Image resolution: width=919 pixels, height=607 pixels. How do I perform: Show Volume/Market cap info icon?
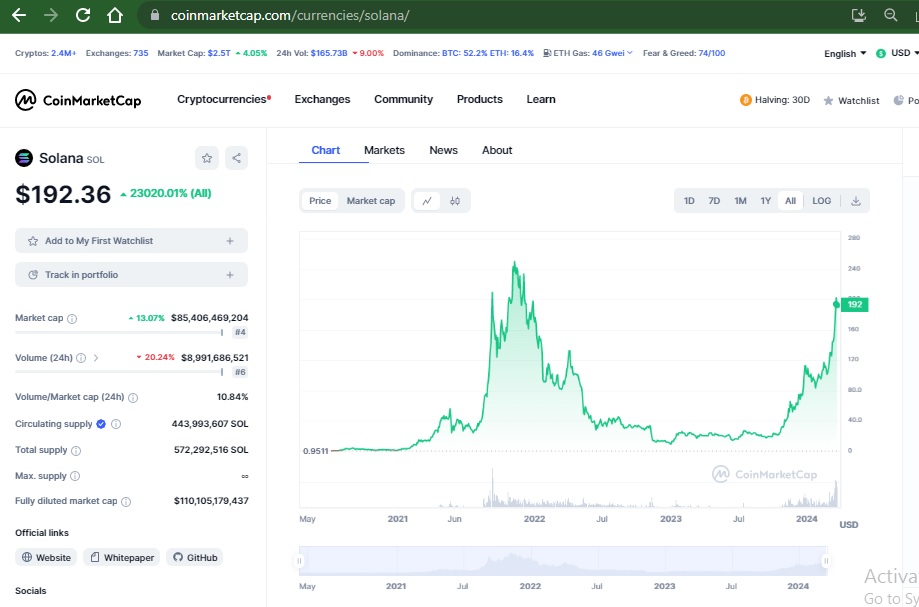[x=133, y=398]
